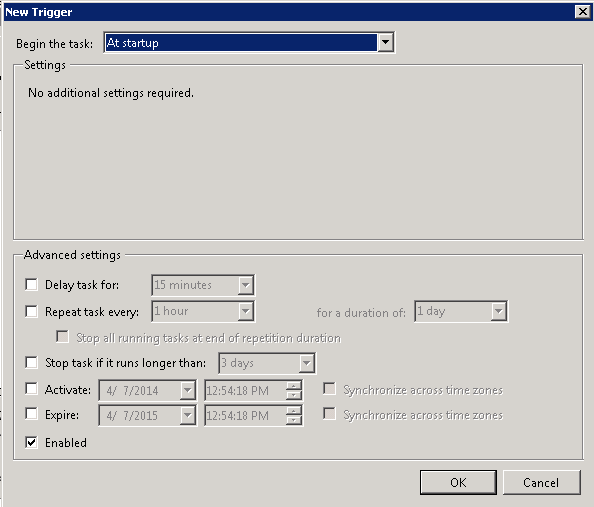Expand the '1 hour' repeat dropdown

245,311
